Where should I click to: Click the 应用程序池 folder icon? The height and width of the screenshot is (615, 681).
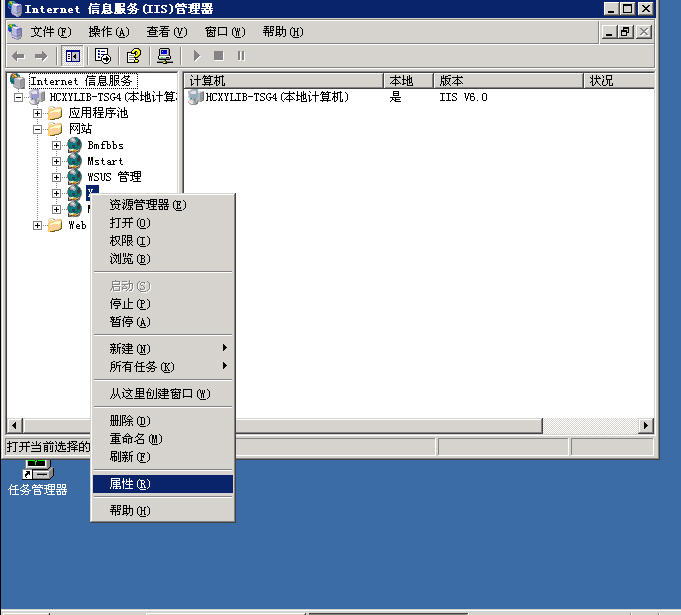(55, 113)
